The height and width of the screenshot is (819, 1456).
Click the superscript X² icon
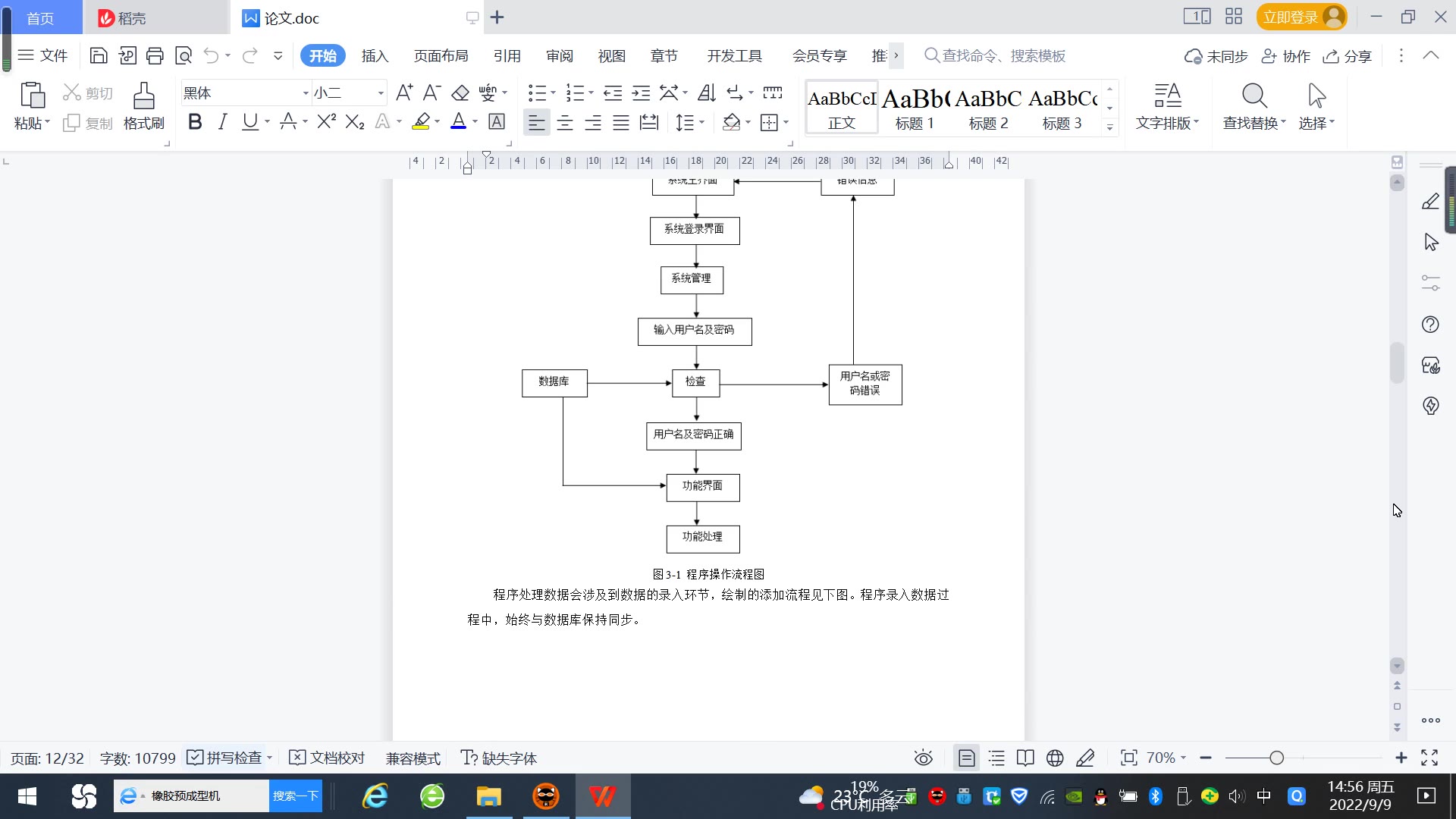[x=326, y=121]
